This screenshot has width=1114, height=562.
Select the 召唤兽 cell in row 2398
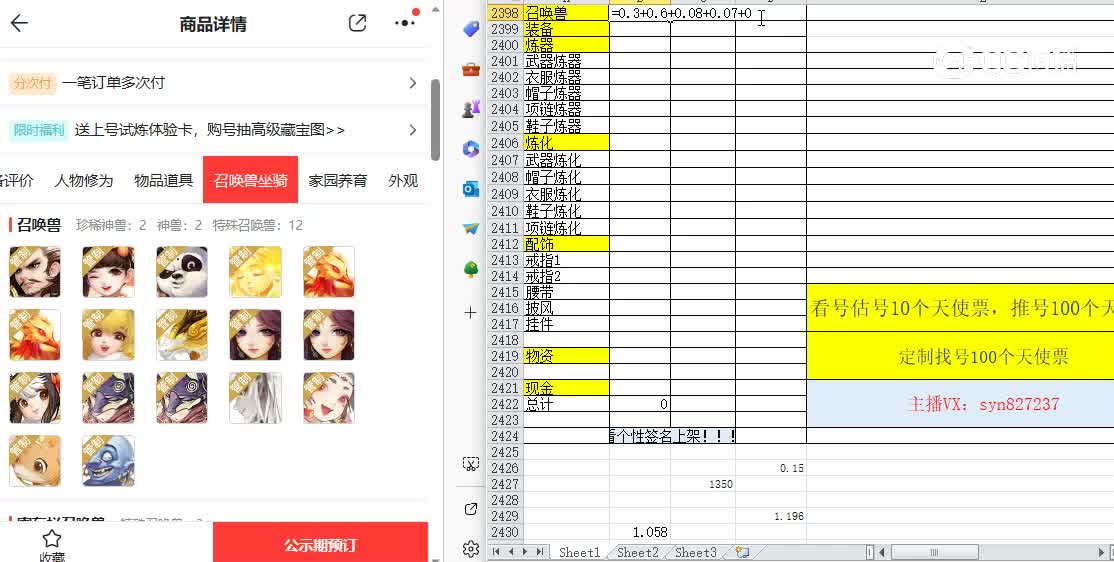(x=566, y=13)
